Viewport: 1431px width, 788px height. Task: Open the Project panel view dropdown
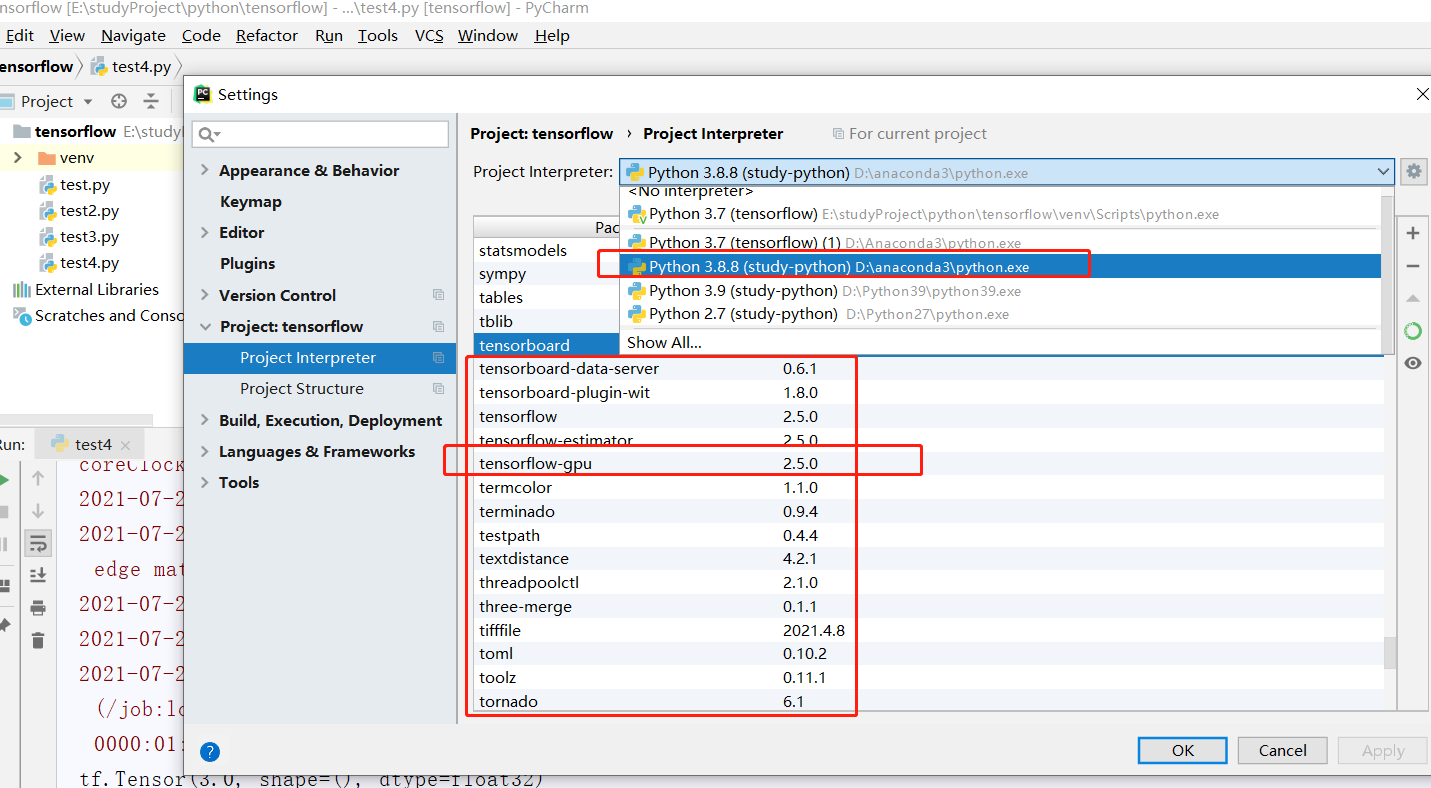(x=88, y=101)
